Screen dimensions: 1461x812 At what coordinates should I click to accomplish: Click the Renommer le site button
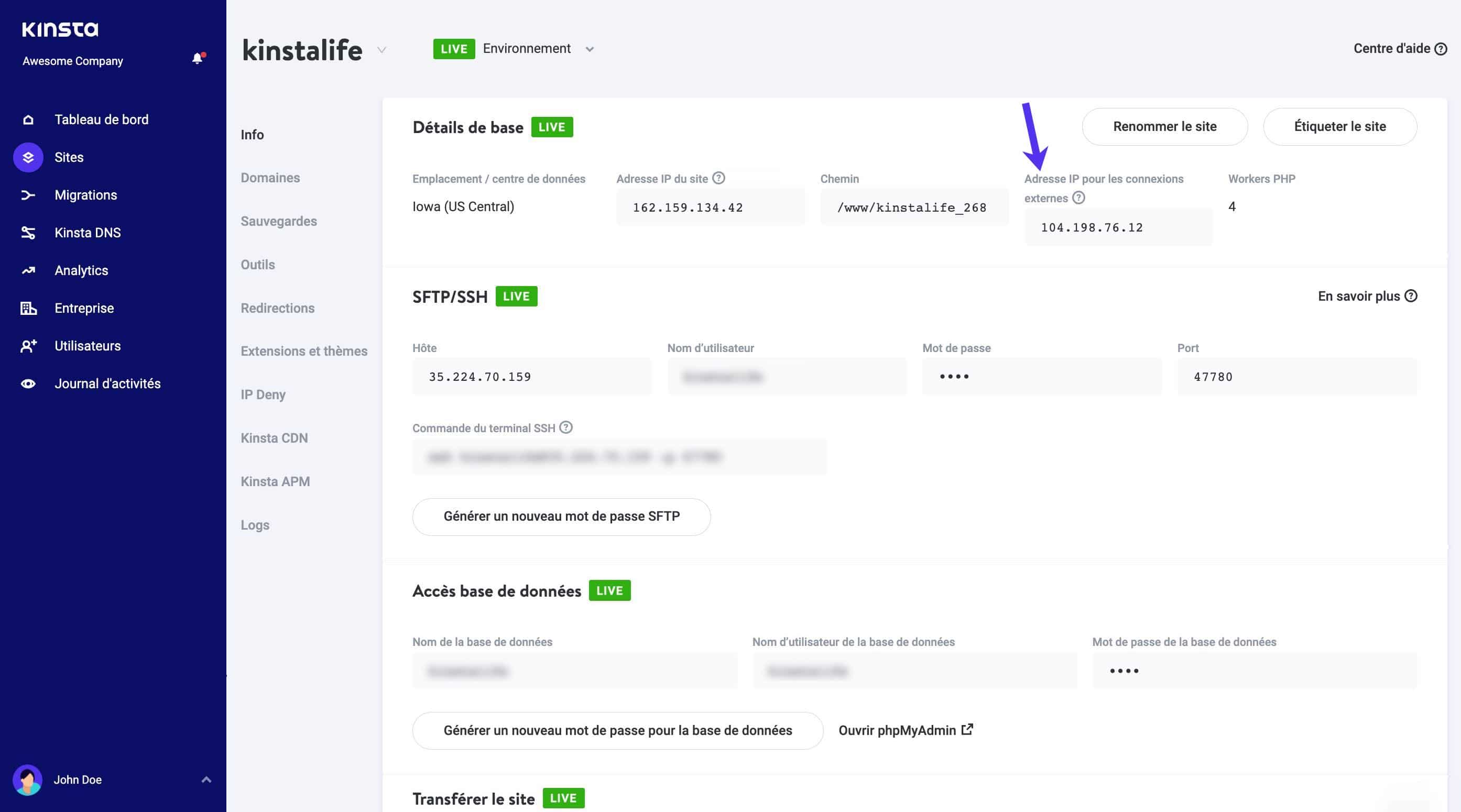(x=1164, y=126)
